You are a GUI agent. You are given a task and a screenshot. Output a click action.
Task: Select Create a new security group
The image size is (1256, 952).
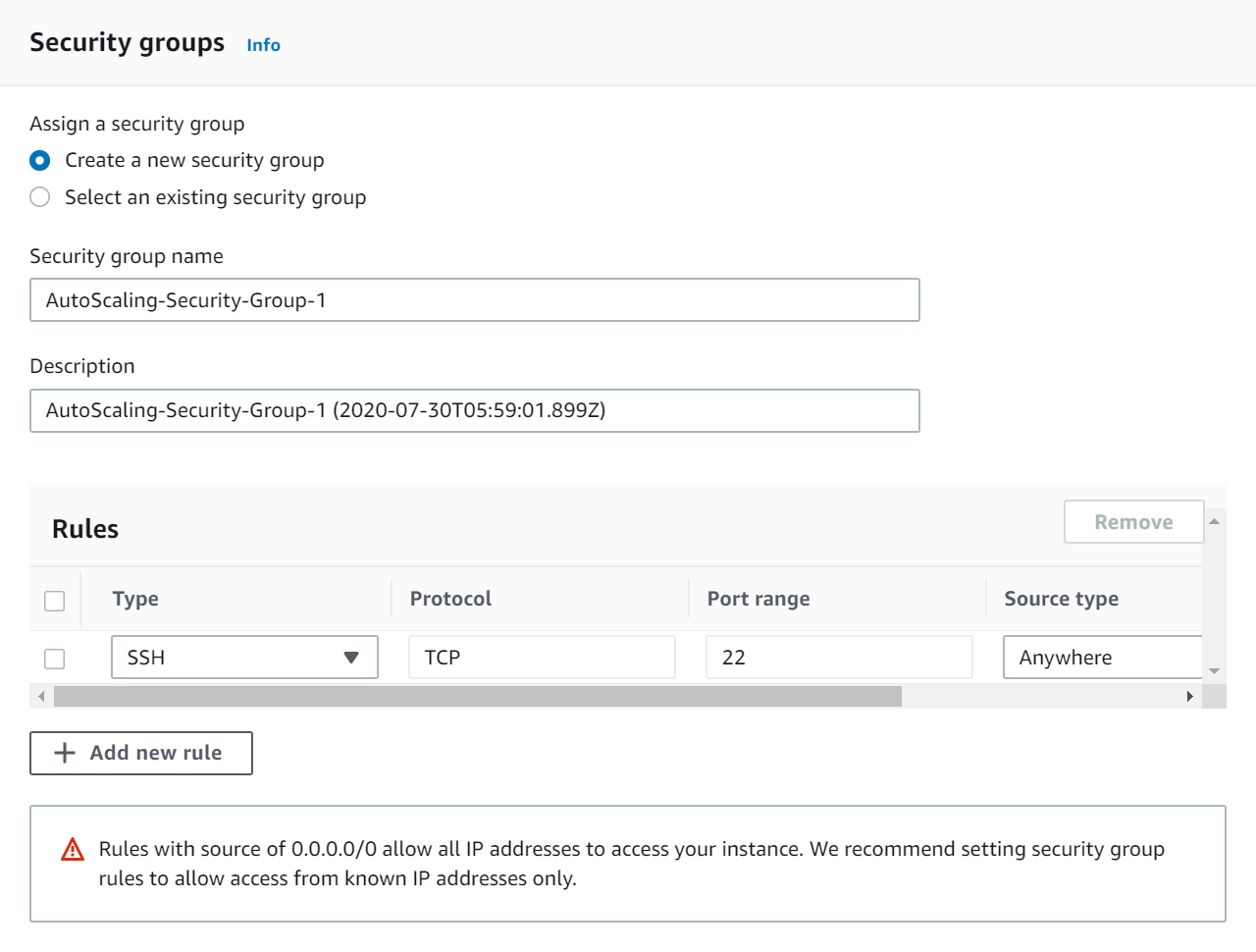[x=40, y=160]
